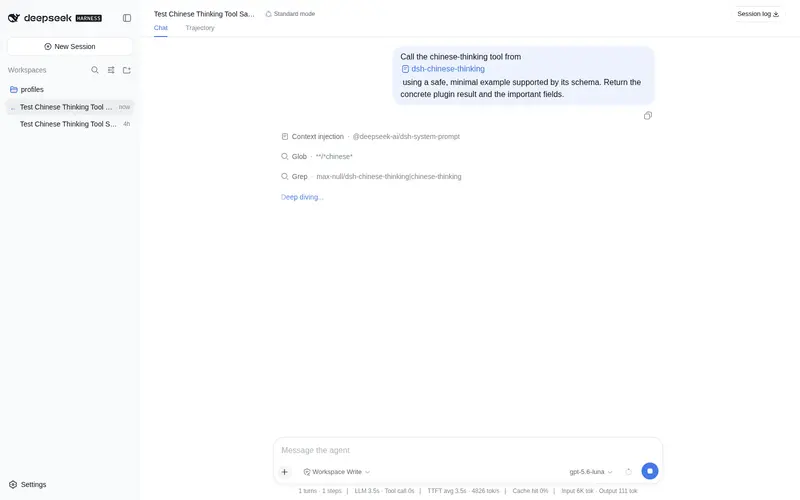Select the session marked 'now'

(70, 107)
